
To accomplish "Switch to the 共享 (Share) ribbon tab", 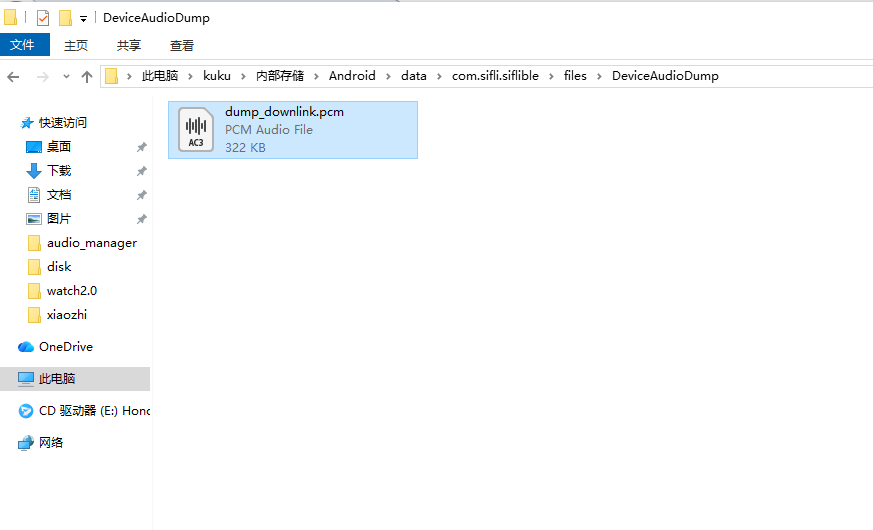I will click(x=129, y=45).
